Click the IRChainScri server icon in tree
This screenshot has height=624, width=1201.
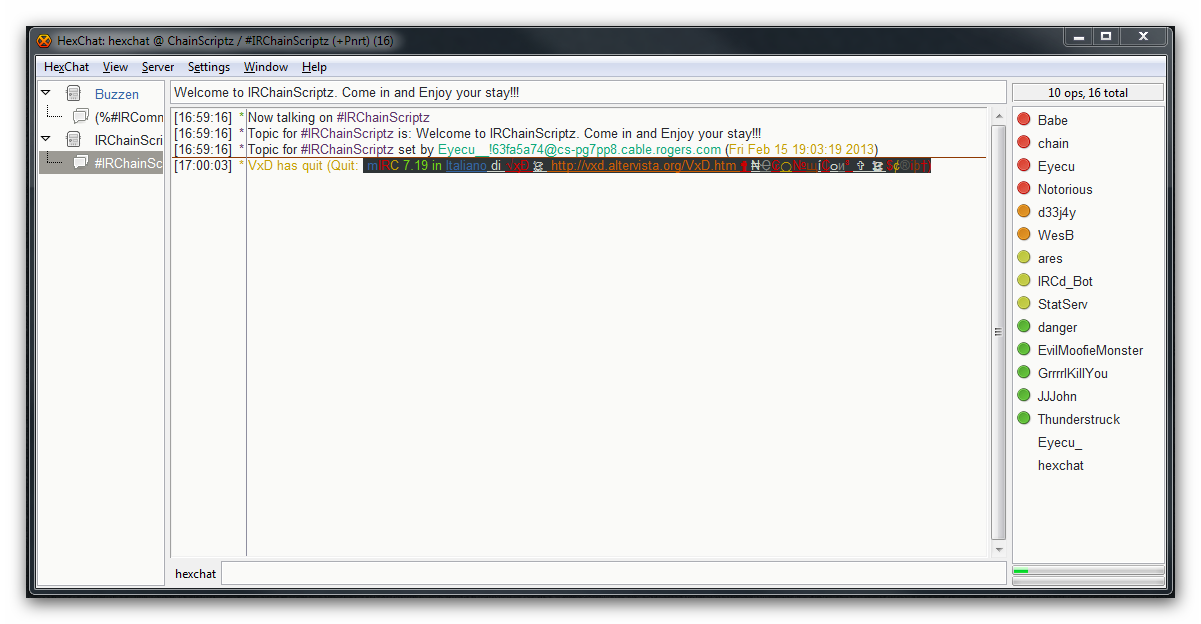pyautogui.click(x=73, y=140)
